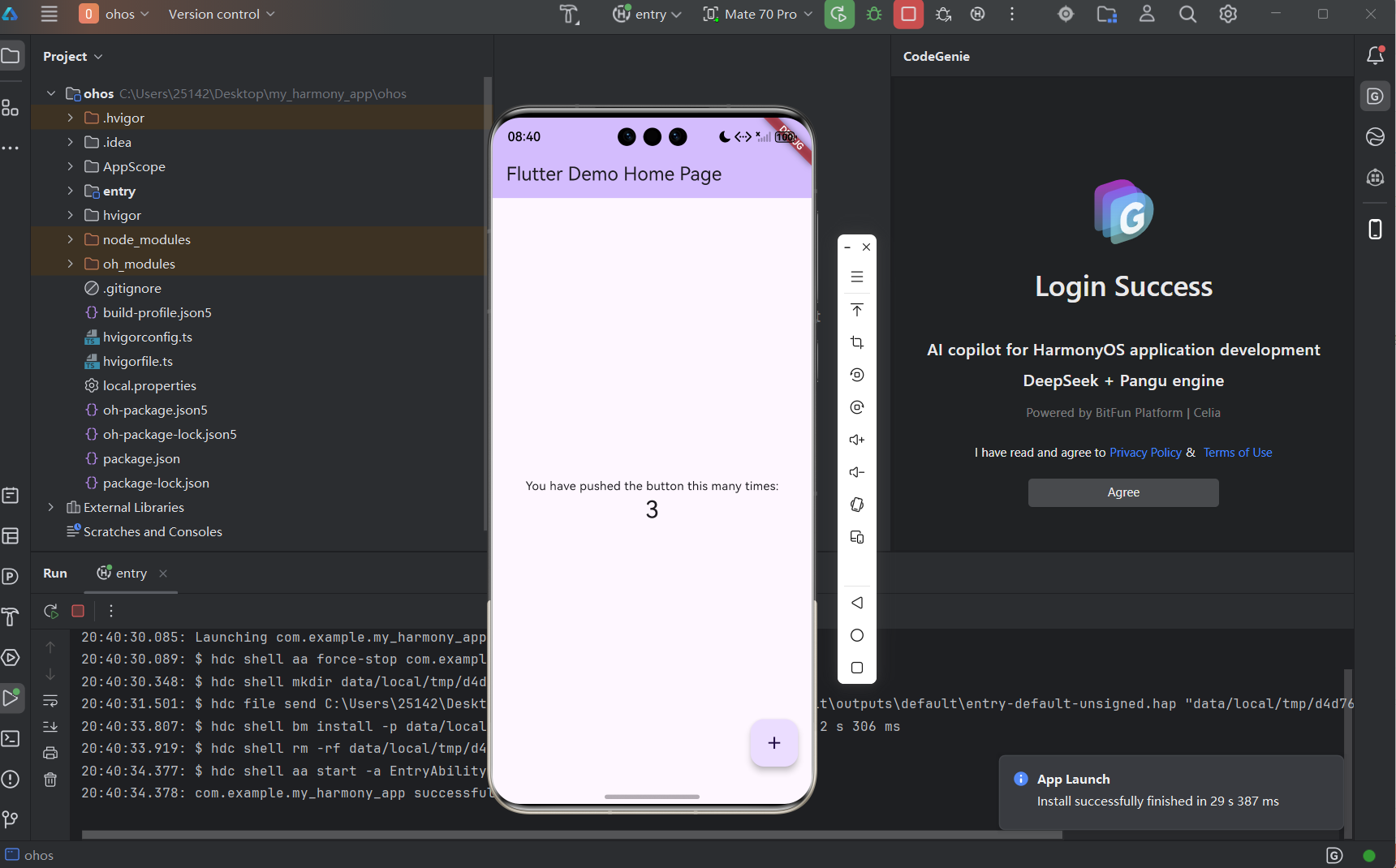This screenshot has width=1396, height=868.
Task: Clear the run console with trash icon
Action: [x=50, y=780]
